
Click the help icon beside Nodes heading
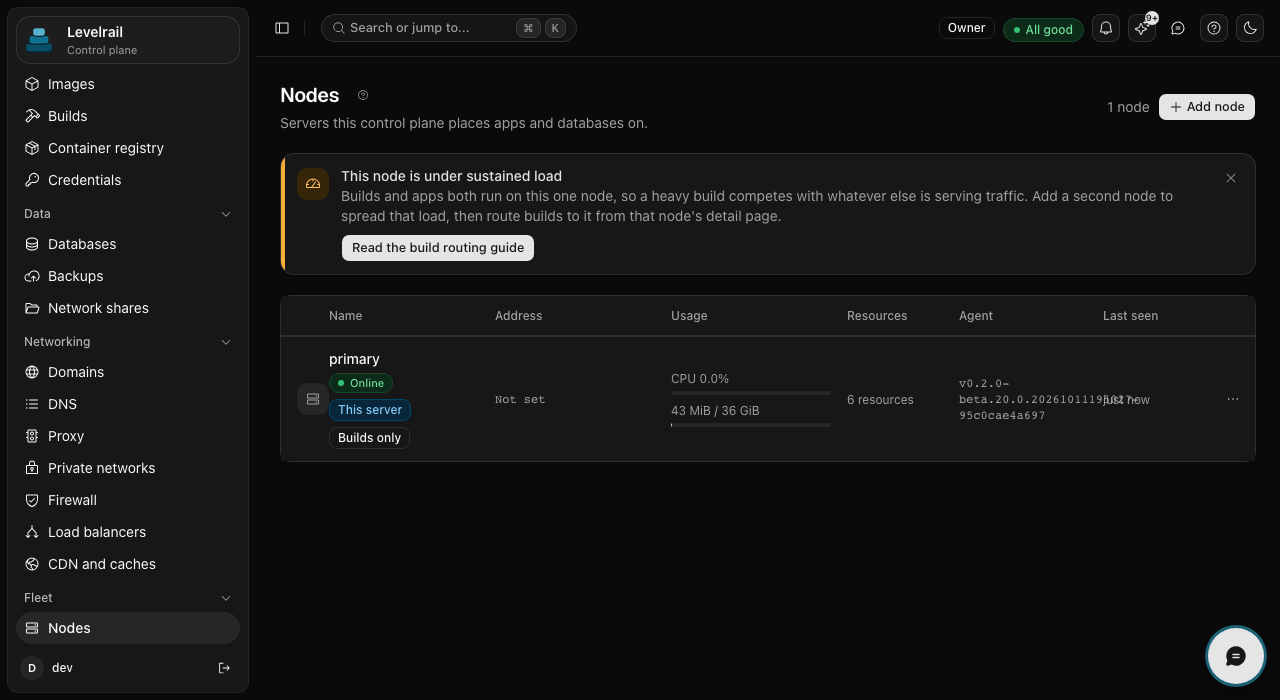pyautogui.click(x=363, y=95)
